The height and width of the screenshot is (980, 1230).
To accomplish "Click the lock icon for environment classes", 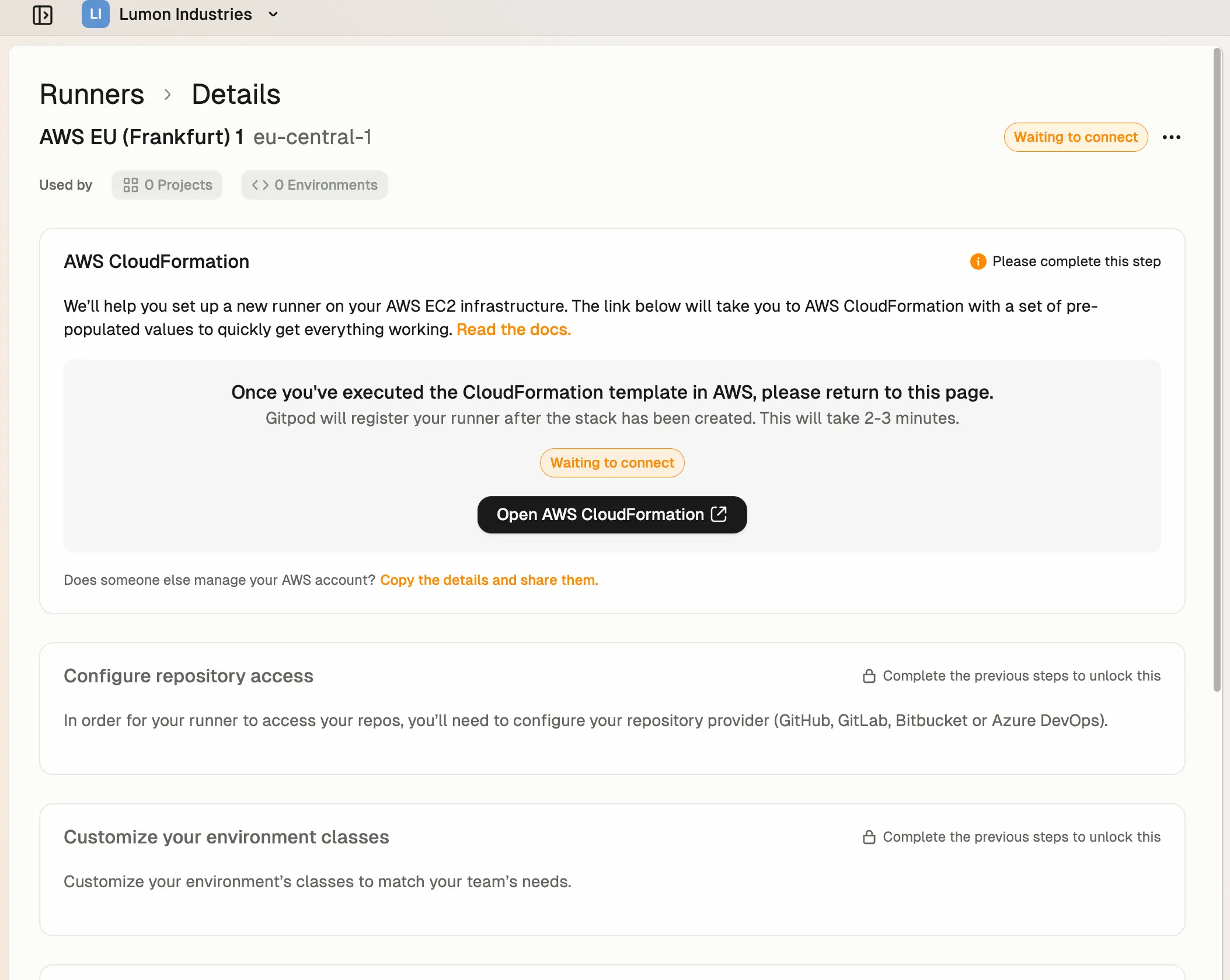I will (869, 837).
